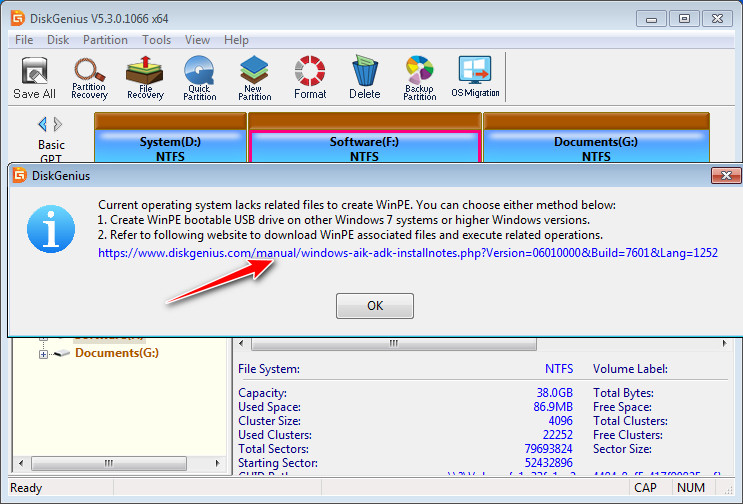
Task: Select the Format toolbar icon
Action: coord(310,78)
